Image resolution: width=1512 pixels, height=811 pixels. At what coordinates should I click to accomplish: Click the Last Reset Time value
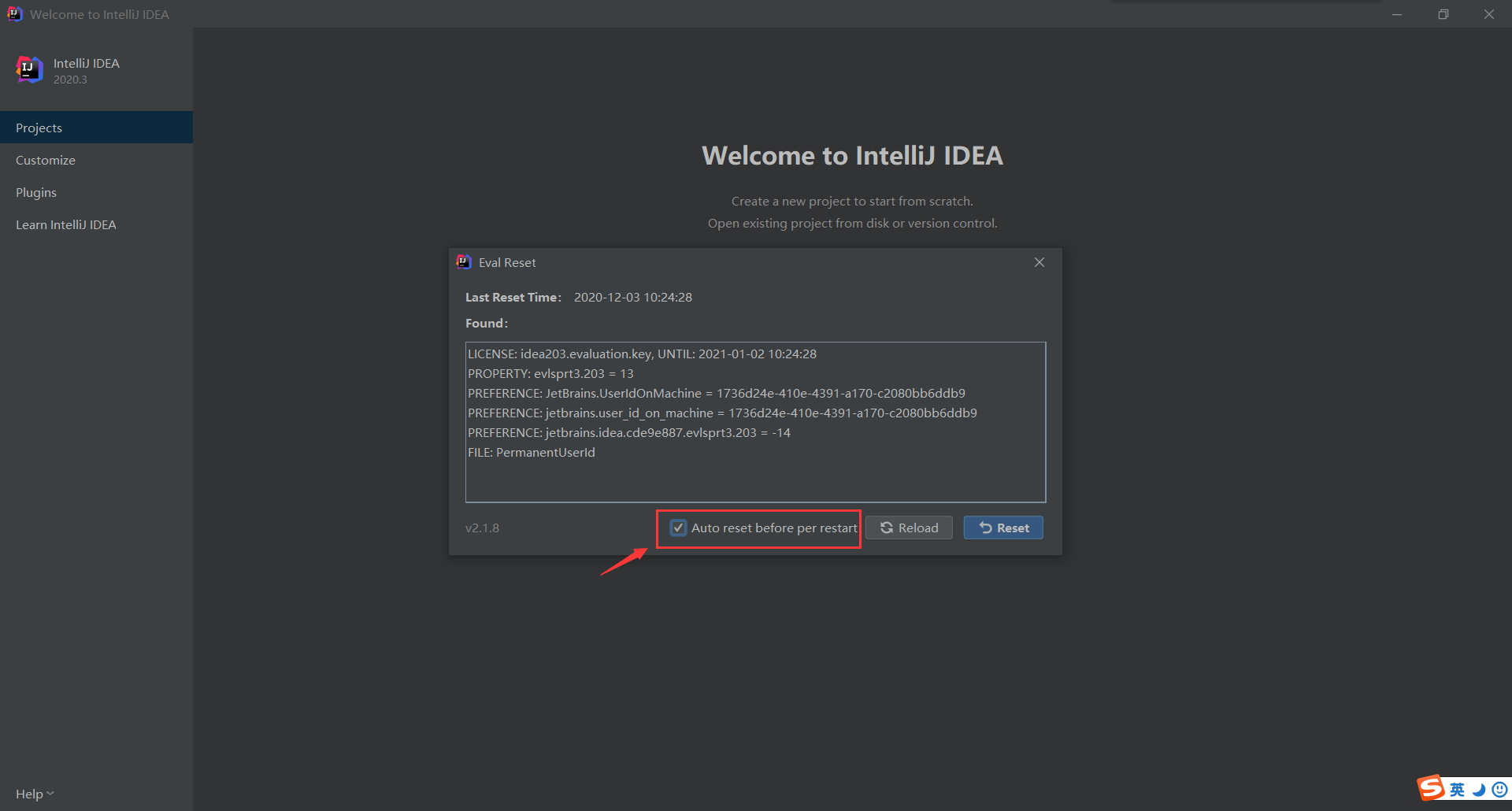pos(633,297)
